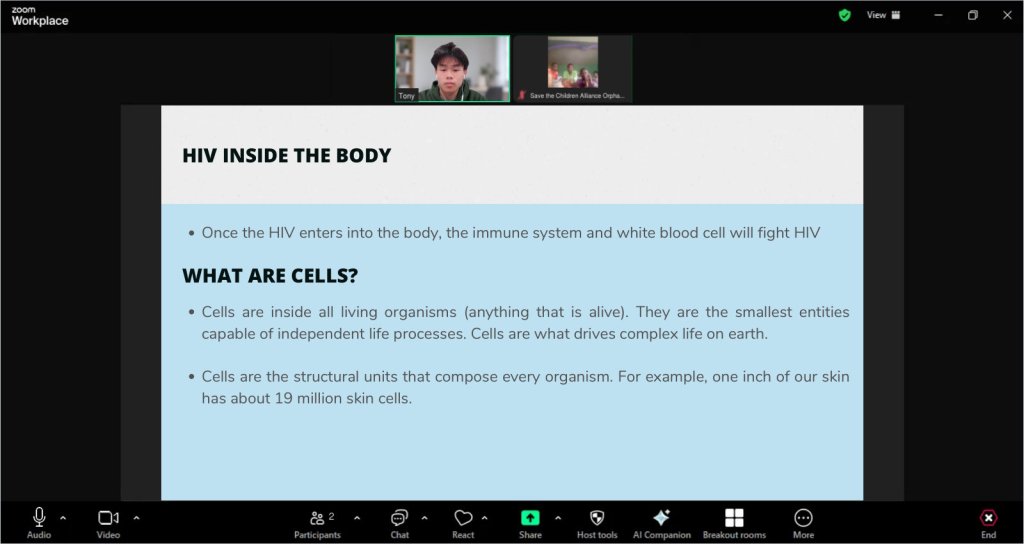Click the WHAT ARE CELLS? heading
The width and height of the screenshot is (1024, 544).
(x=270, y=276)
